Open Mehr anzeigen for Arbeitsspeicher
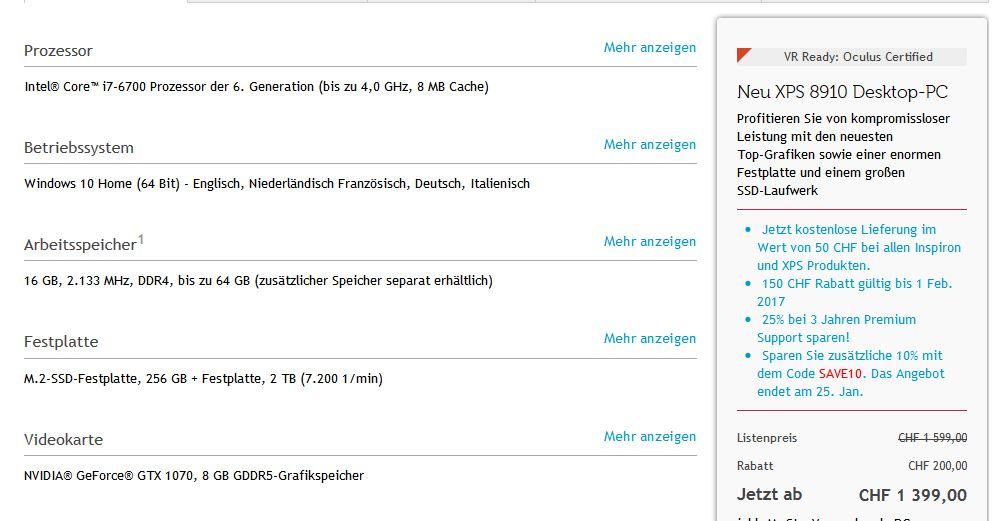 click(x=649, y=241)
